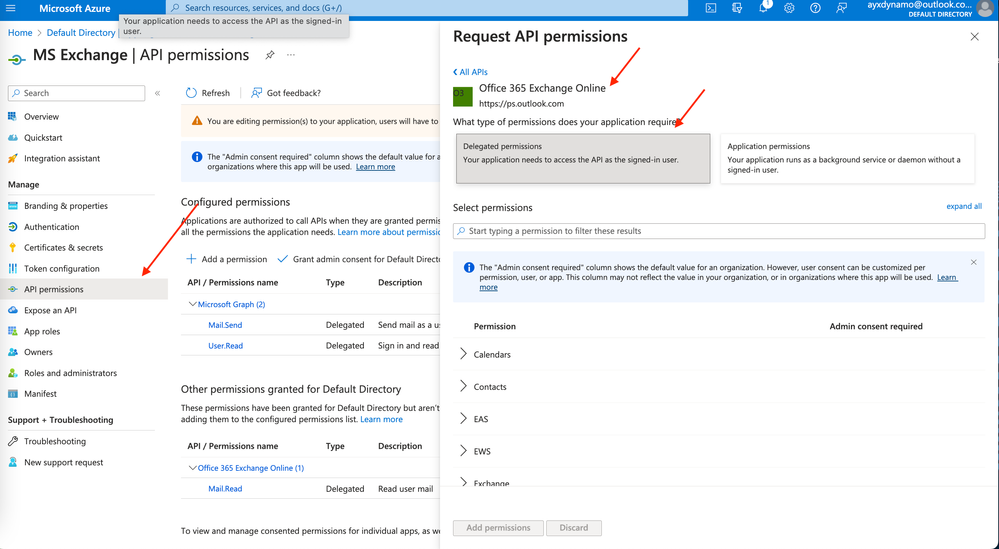Click the Add permissions button
The image size is (999, 549).
pos(498,528)
